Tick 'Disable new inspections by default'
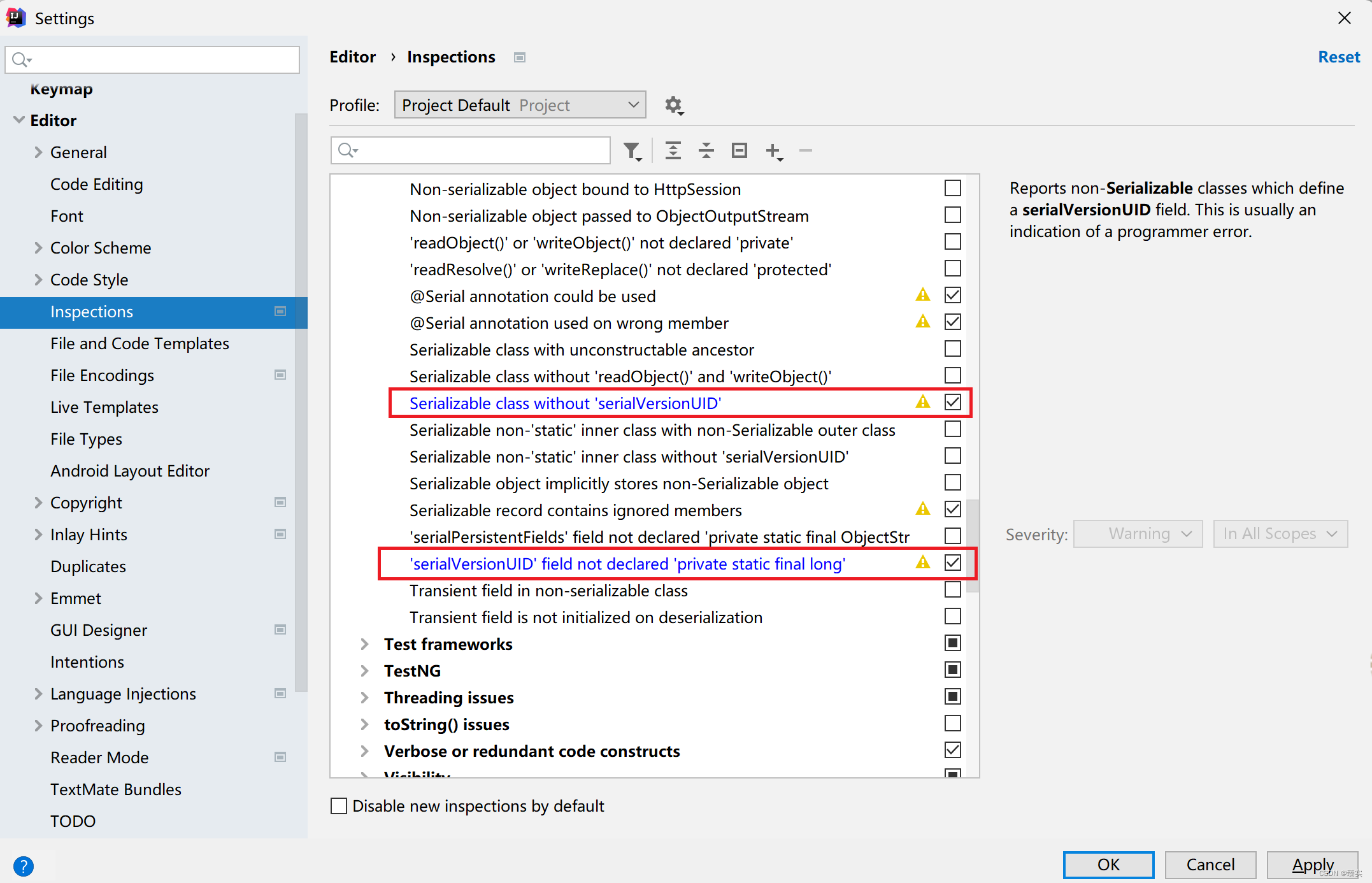 pos(339,806)
